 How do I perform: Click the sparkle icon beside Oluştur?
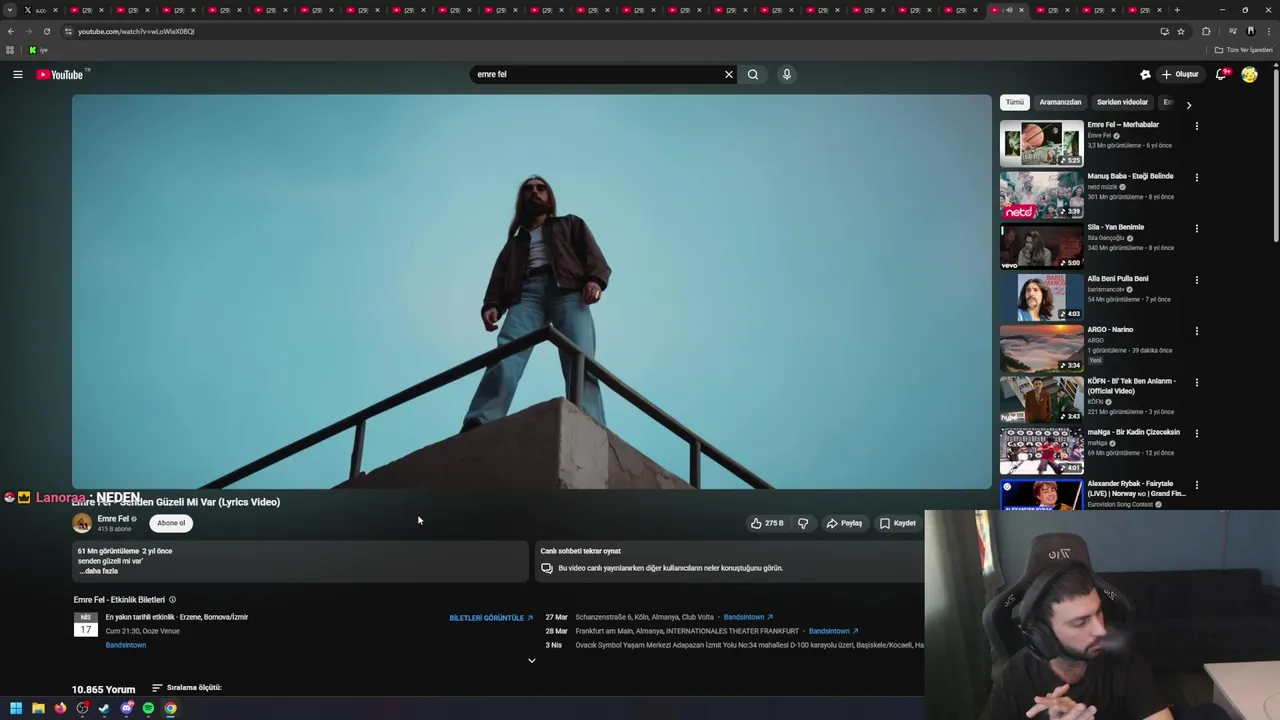pyautogui.click(x=1145, y=74)
